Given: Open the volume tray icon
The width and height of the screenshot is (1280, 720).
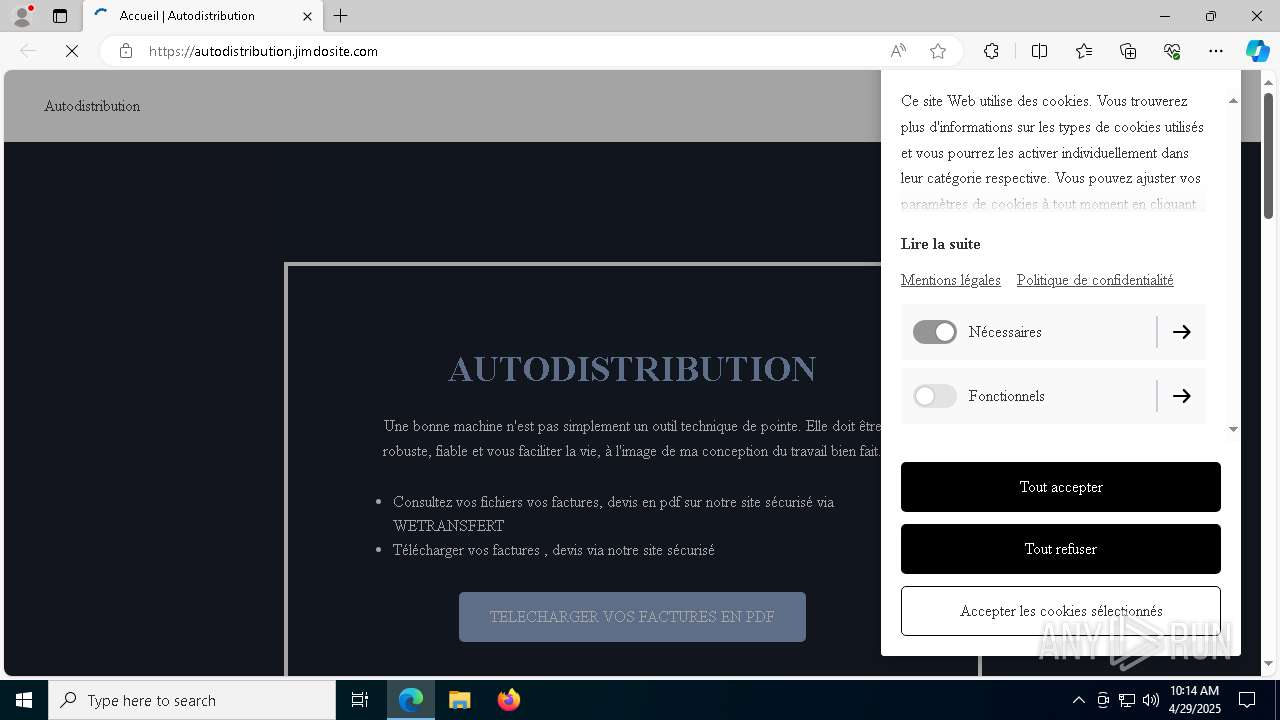Looking at the screenshot, I should [1151, 700].
